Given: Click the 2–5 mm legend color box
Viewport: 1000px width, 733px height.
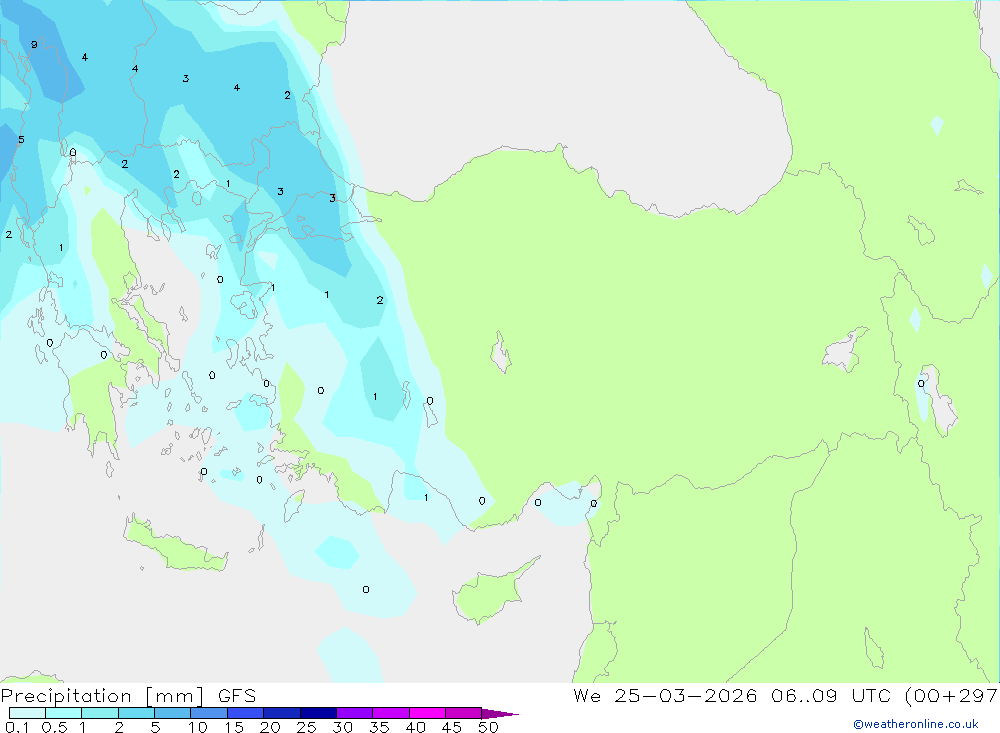Looking at the screenshot, I should (136, 713).
